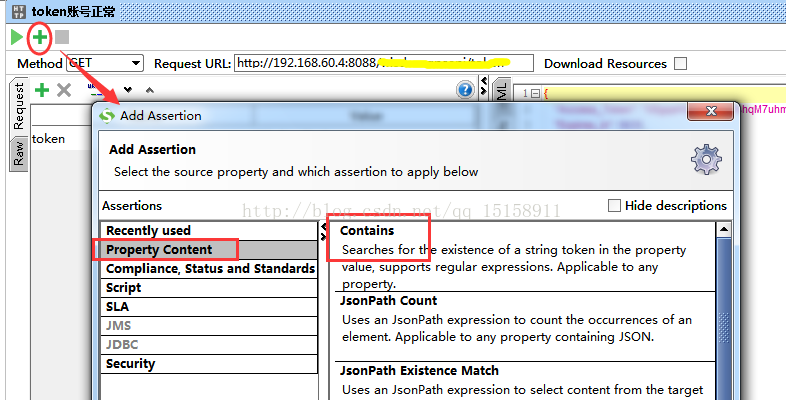The width and height of the screenshot is (786, 400).
Task: Select Compliance, Status and Standards category
Action: click(209, 269)
